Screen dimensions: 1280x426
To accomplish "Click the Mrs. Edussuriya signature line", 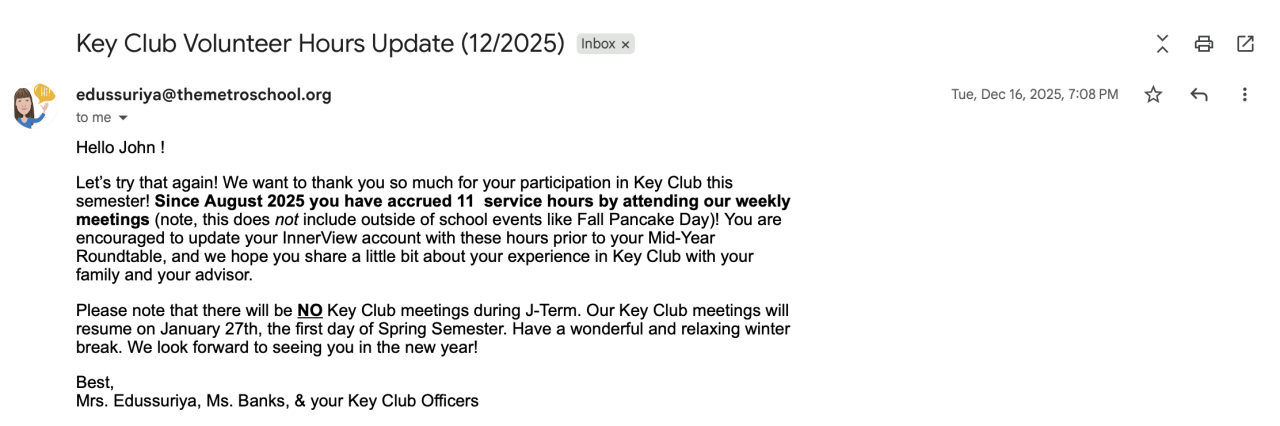I will pyautogui.click(x=277, y=401).
